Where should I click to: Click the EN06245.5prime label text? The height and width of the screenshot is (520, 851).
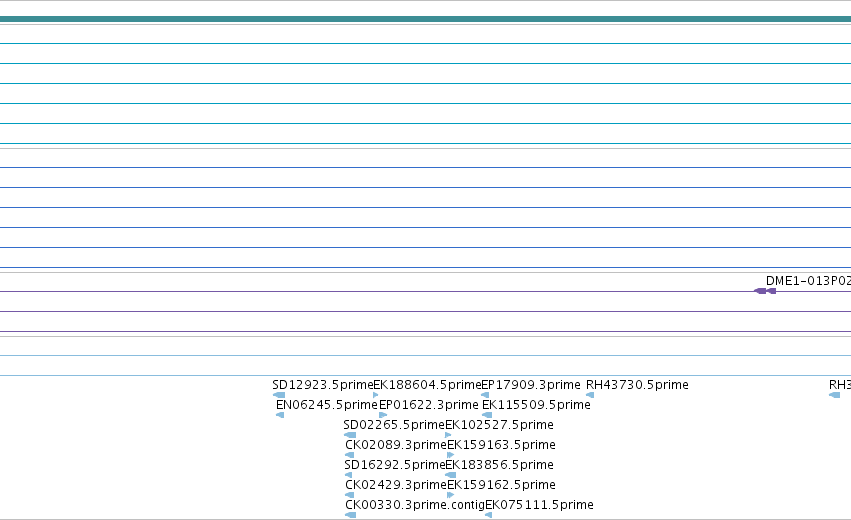327,405
